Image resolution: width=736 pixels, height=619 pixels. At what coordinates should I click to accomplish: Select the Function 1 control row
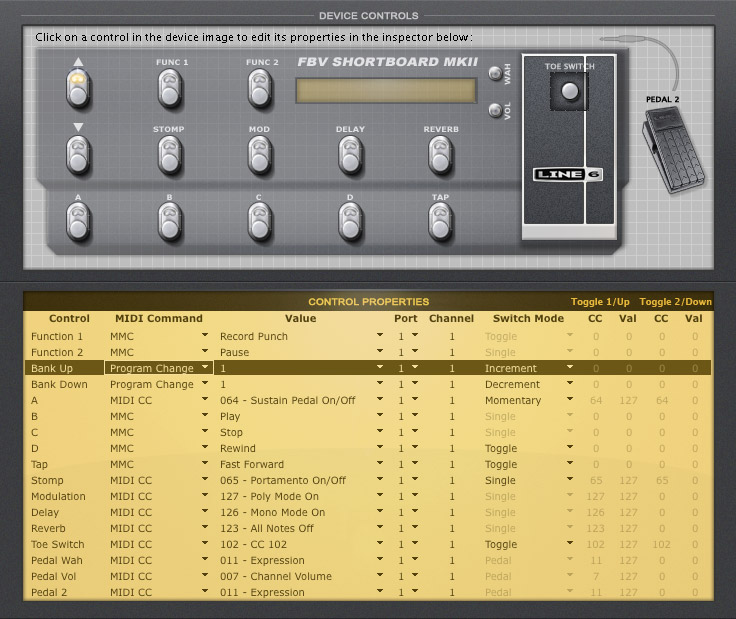click(x=368, y=336)
